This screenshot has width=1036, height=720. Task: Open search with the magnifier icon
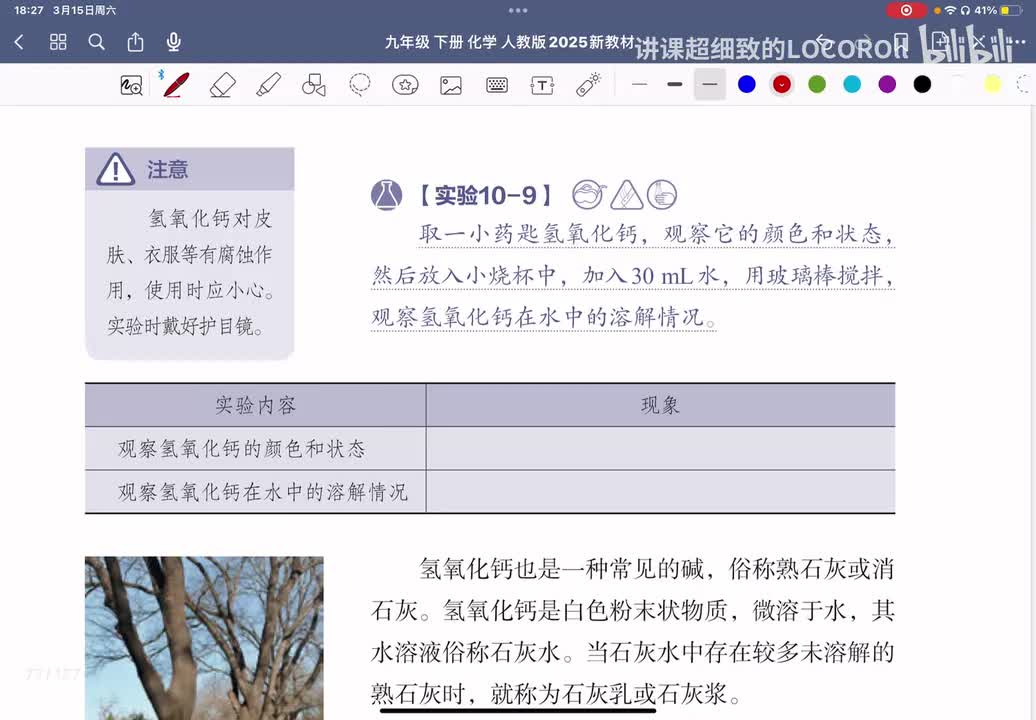(x=96, y=42)
